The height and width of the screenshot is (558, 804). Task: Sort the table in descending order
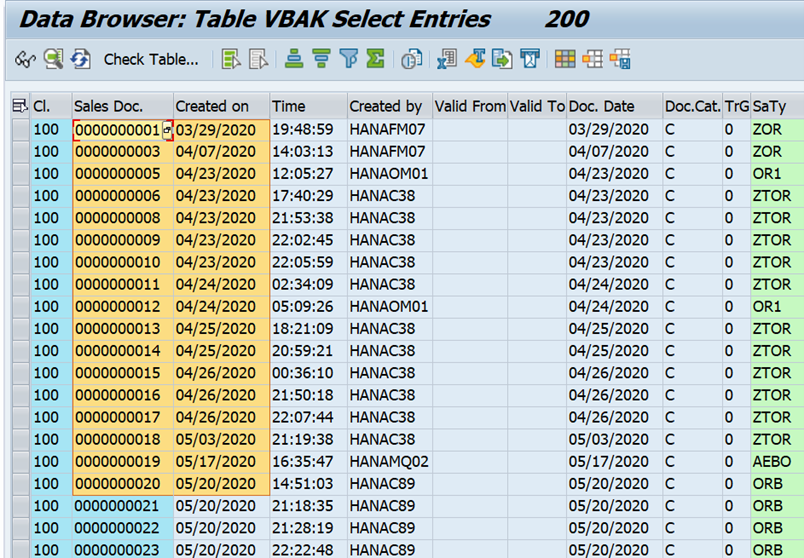point(321,60)
